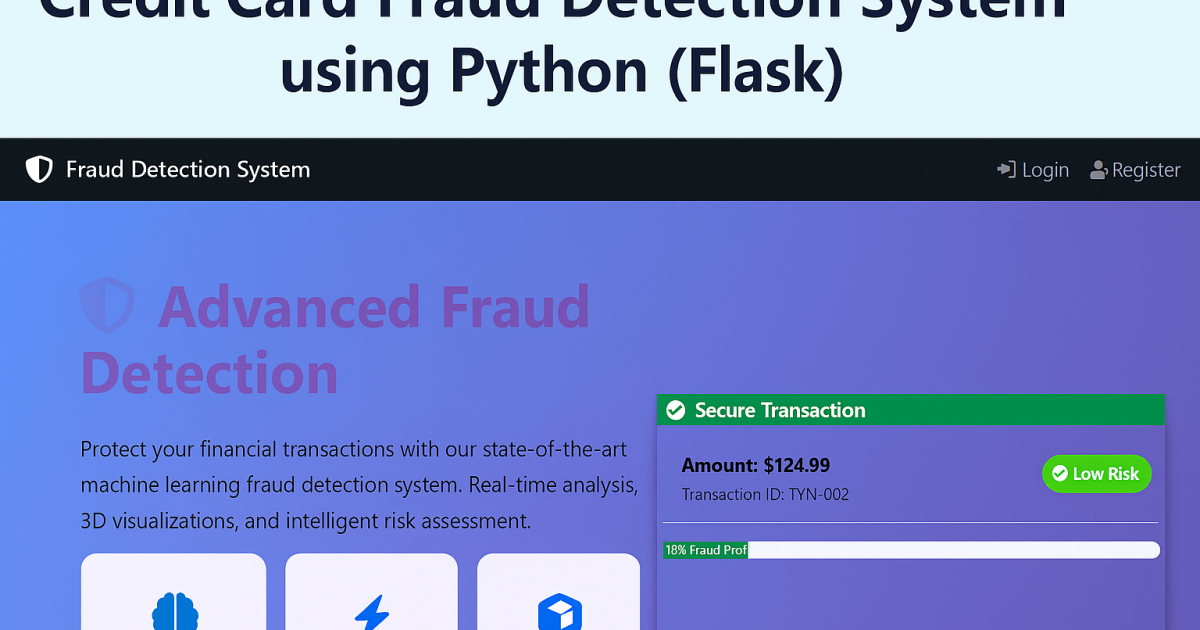Select the Login item in the navigation menu
Image resolution: width=1200 pixels, height=630 pixels.
tap(1033, 169)
